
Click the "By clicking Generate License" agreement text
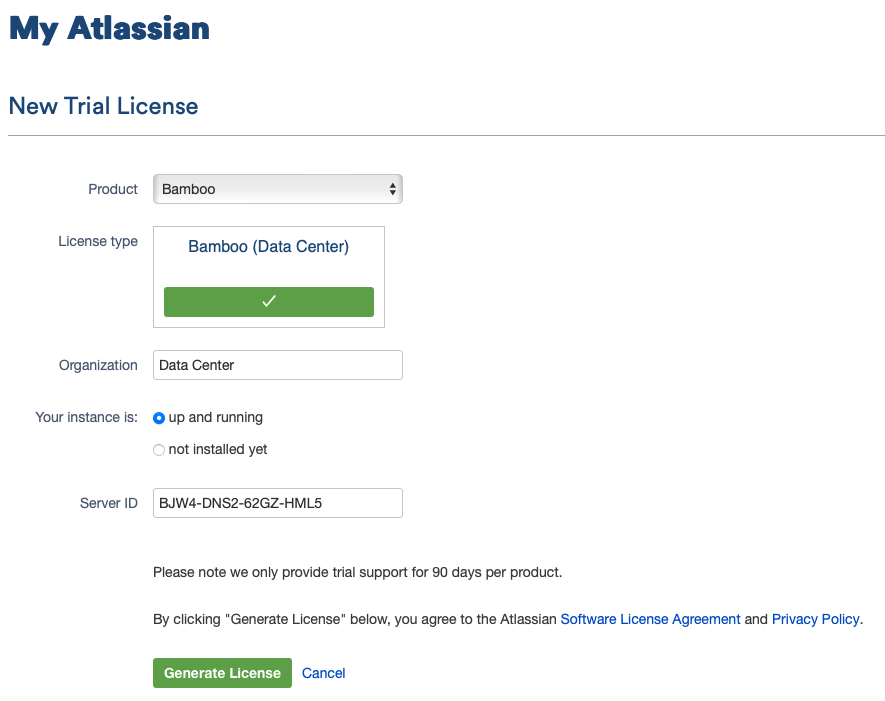click(x=355, y=619)
